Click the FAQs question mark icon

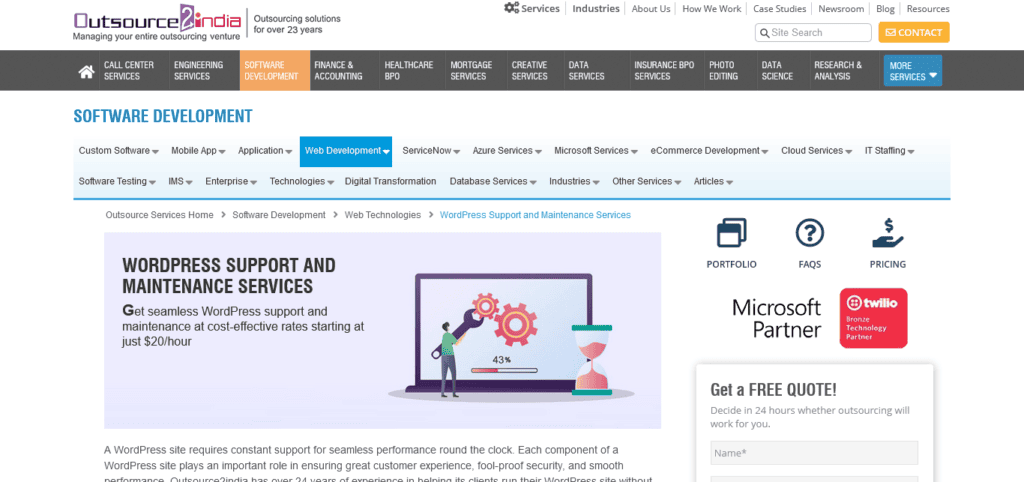(809, 234)
